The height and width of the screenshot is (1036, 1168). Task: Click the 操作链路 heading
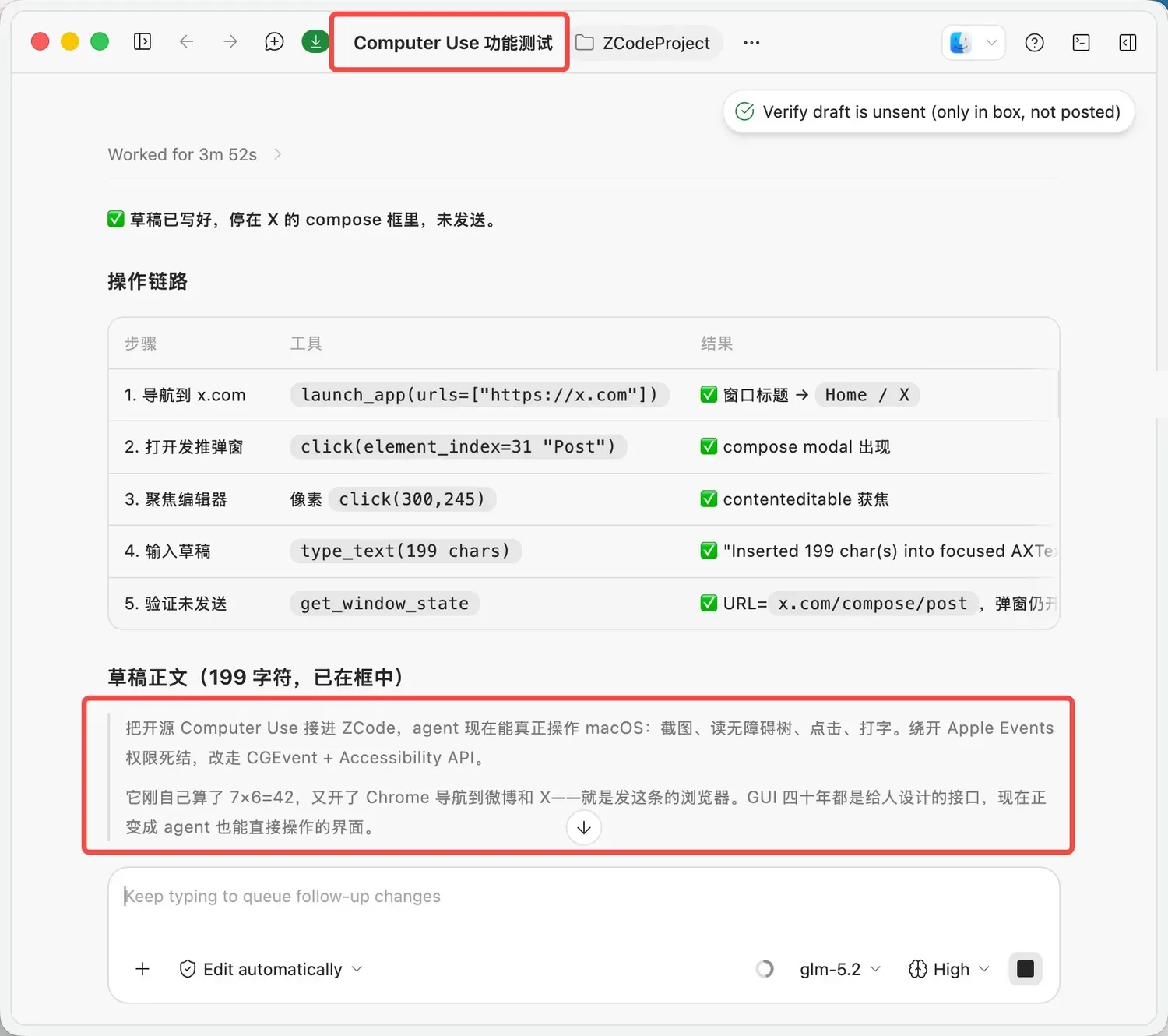click(x=147, y=280)
